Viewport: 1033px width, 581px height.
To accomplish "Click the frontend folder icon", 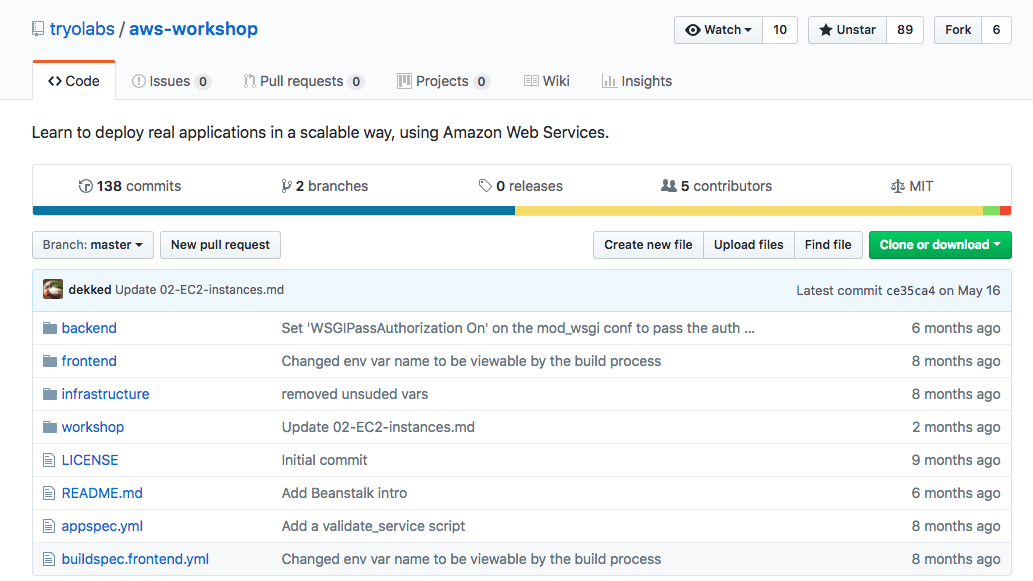I will (x=49, y=361).
